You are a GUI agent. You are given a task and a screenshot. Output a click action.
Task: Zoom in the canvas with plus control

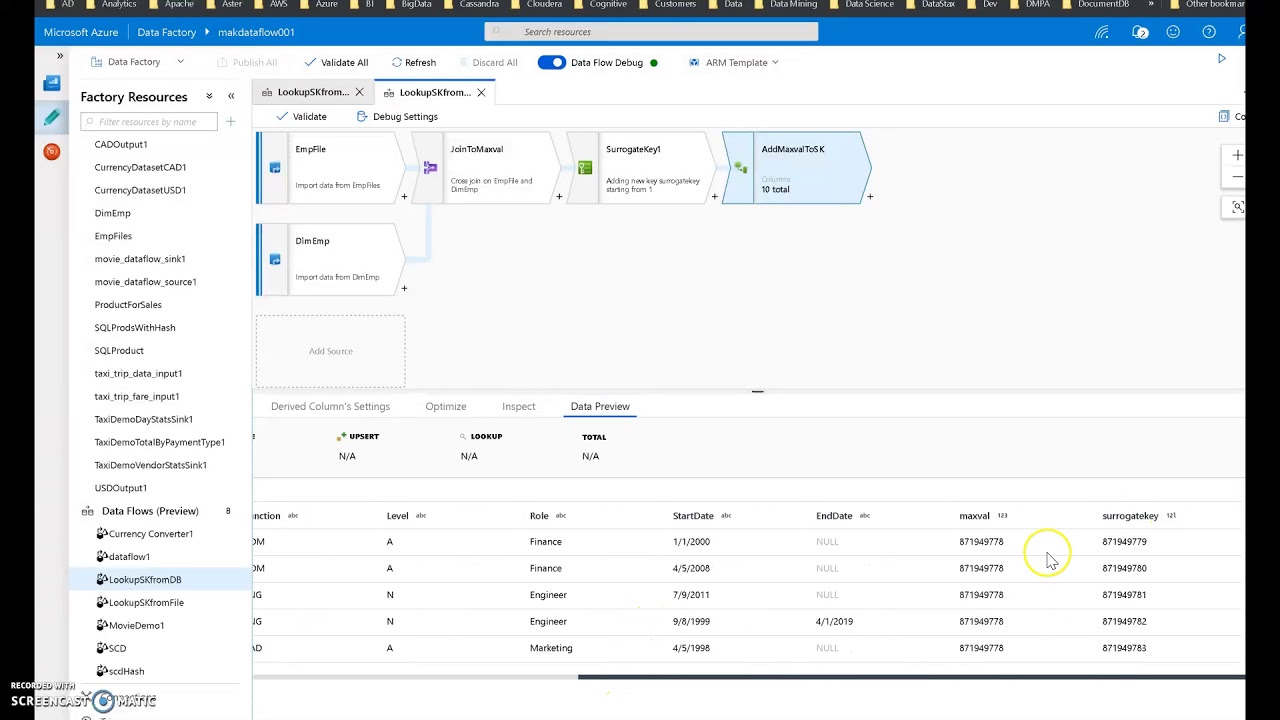click(1237, 155)
